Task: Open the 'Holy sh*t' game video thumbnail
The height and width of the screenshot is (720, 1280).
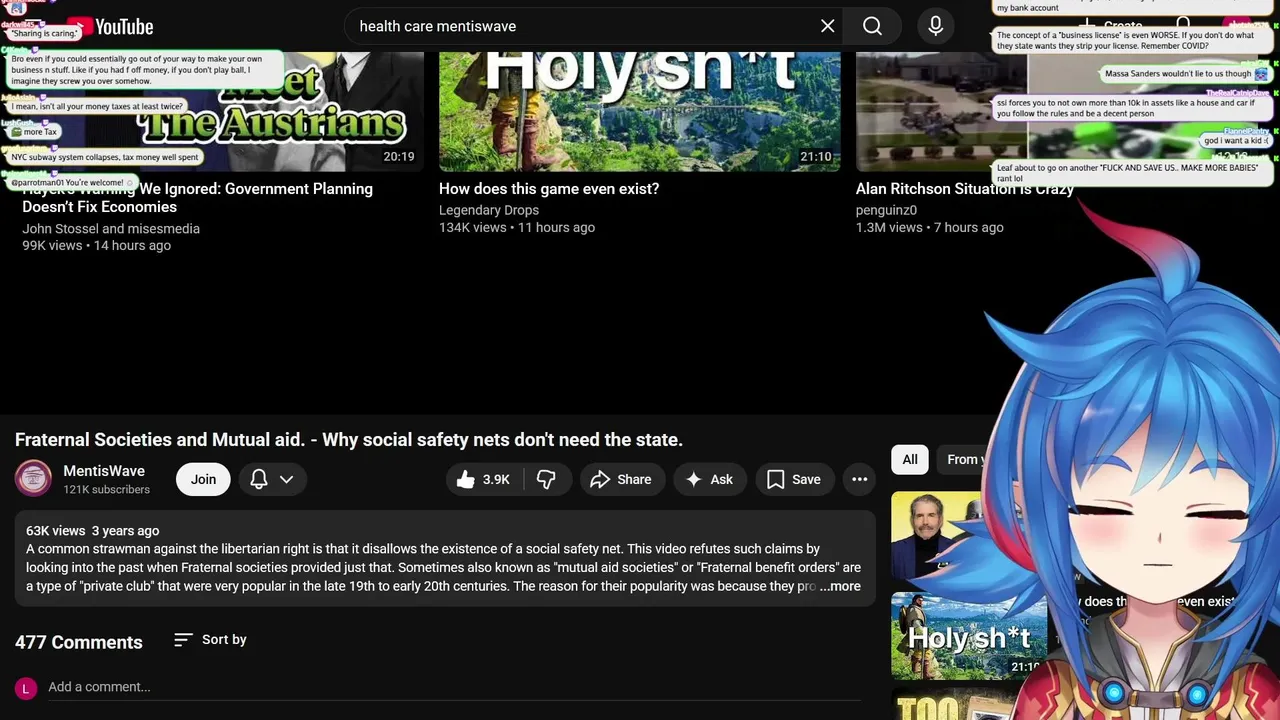Action: (640, 111)
